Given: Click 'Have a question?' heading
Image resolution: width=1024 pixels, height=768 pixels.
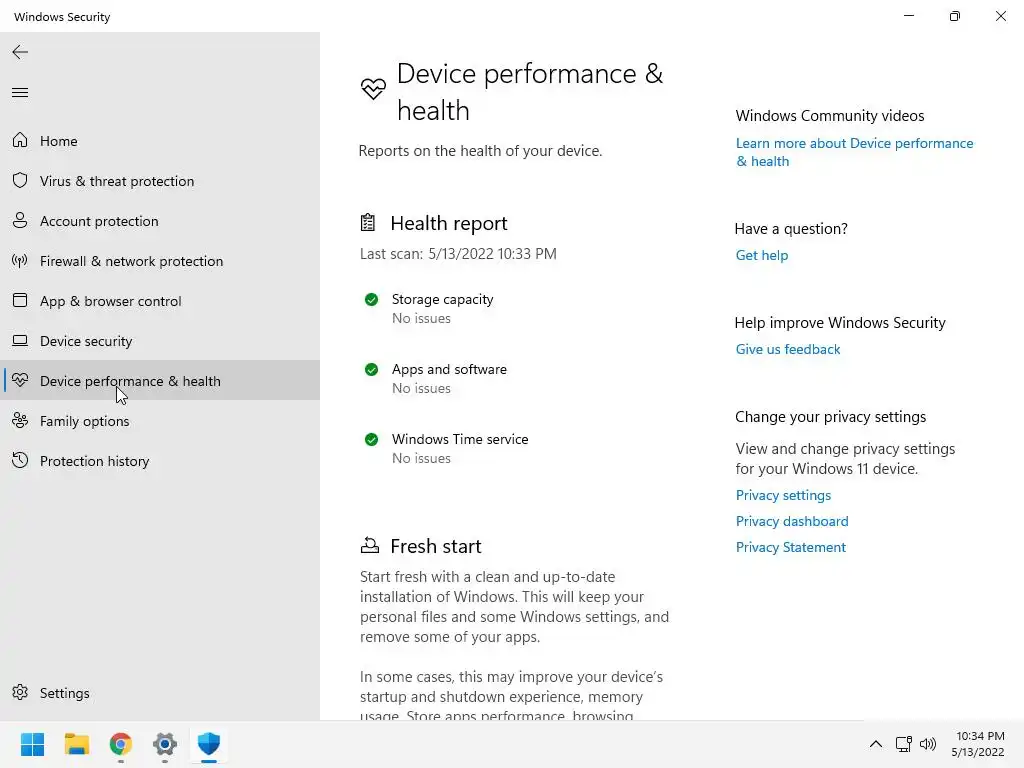Looking at the screenshot, I should [x=791, y=229].
